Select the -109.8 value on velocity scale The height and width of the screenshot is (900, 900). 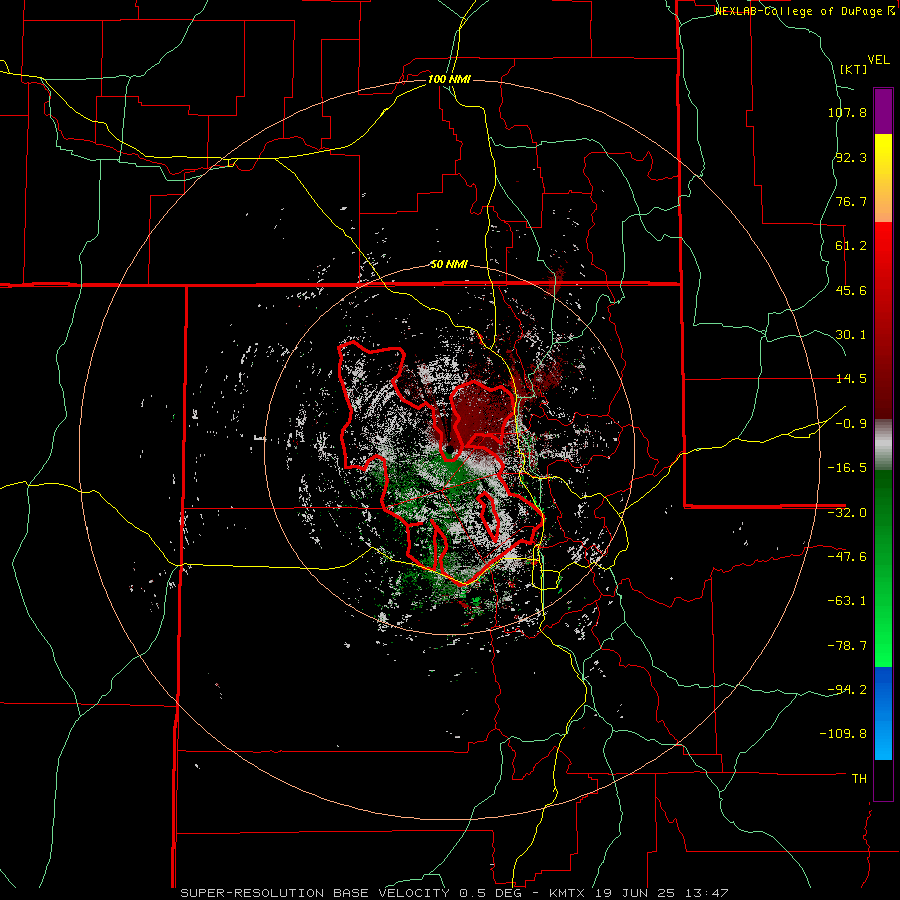844,734
